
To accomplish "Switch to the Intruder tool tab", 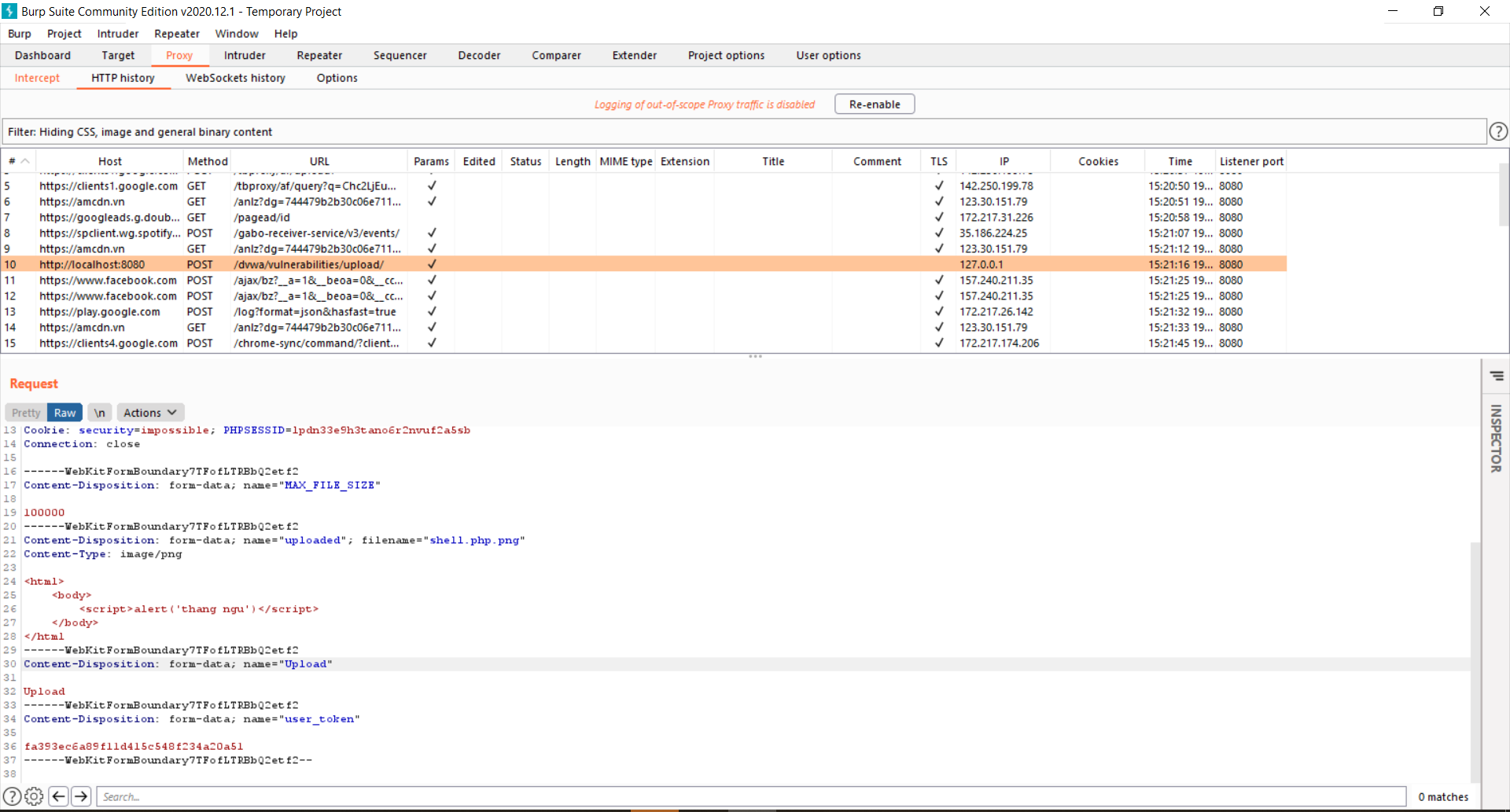I will click(x=245, y=55).
